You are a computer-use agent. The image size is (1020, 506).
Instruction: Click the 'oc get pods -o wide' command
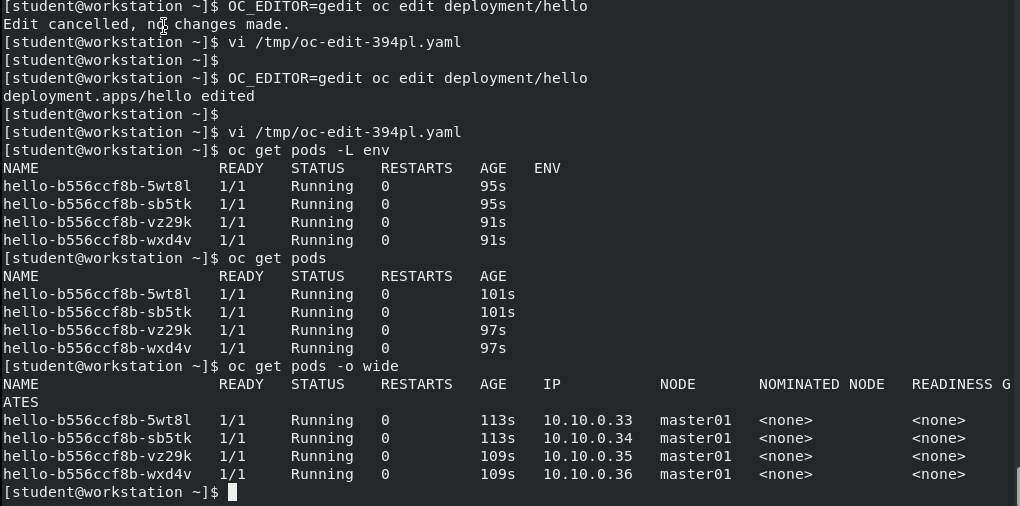[313, 366]
